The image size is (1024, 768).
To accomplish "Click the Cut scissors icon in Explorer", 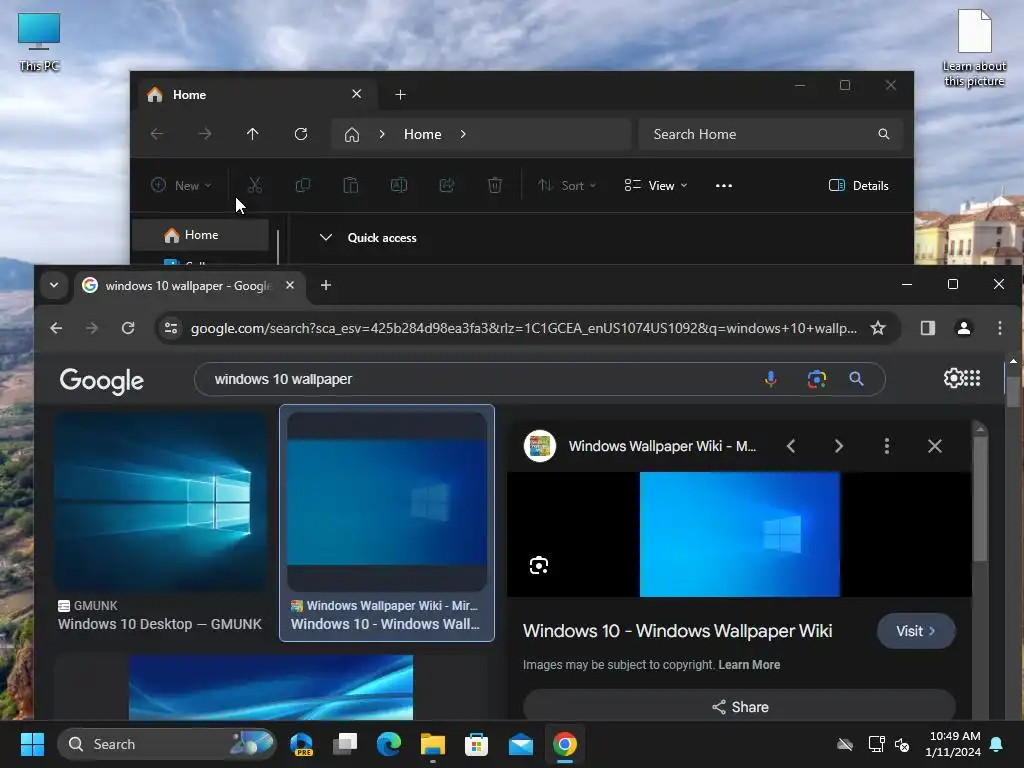I will pos(255,185).
